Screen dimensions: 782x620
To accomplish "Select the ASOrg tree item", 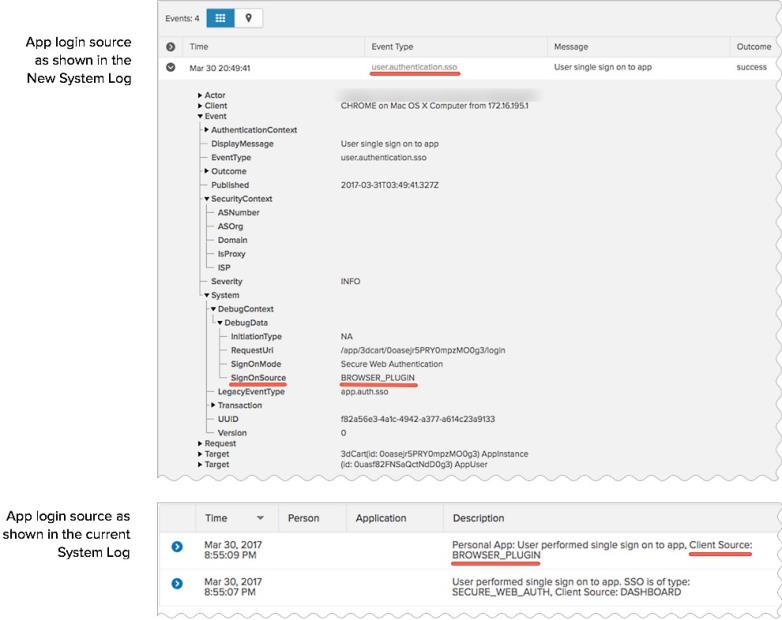I will coord(230,226).
